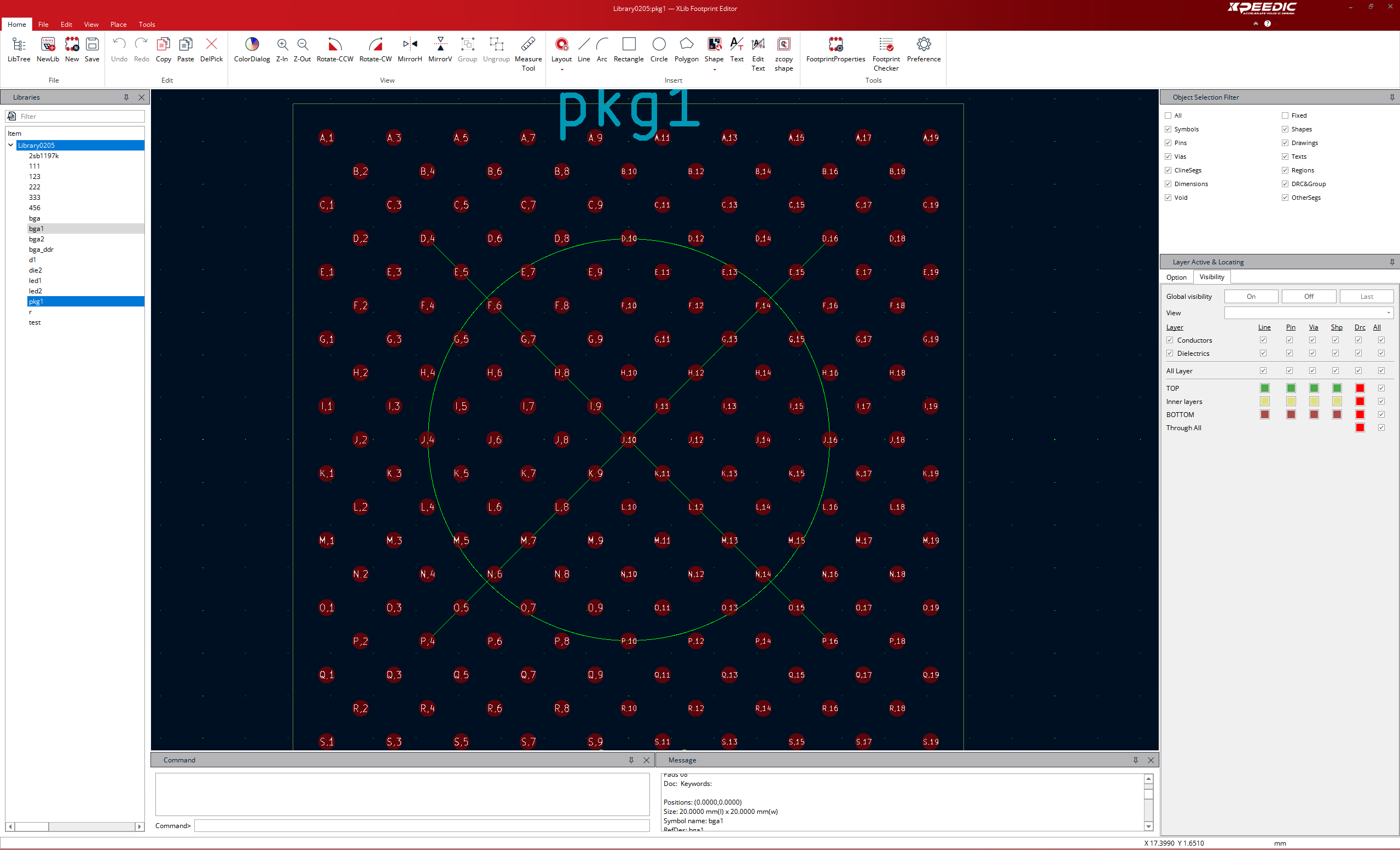This screenshot has width=1400, height=850.
Task: Pin the Layer Active & Locating panel
Action: coord(1392,262)
